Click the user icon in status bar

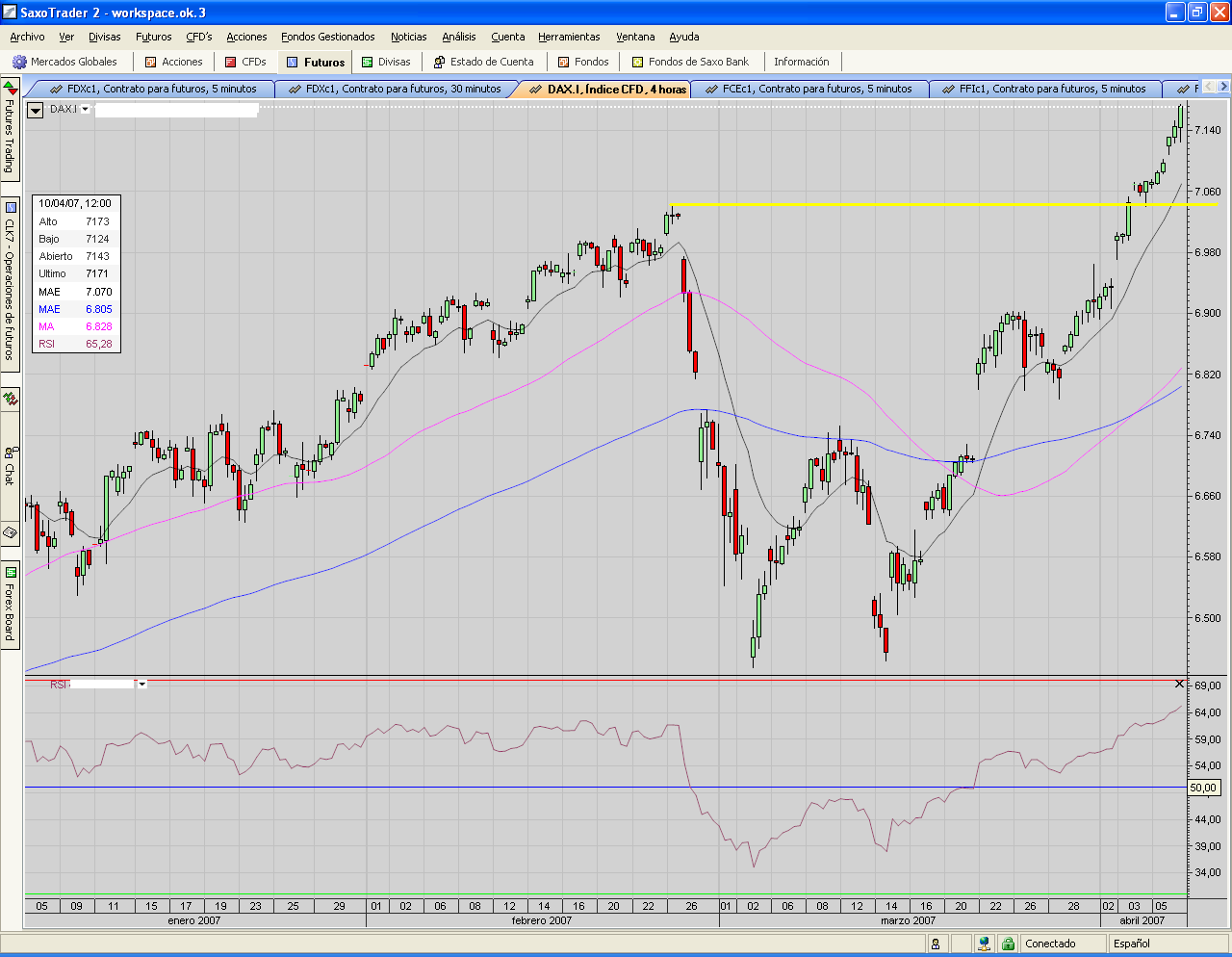(936, 944)
